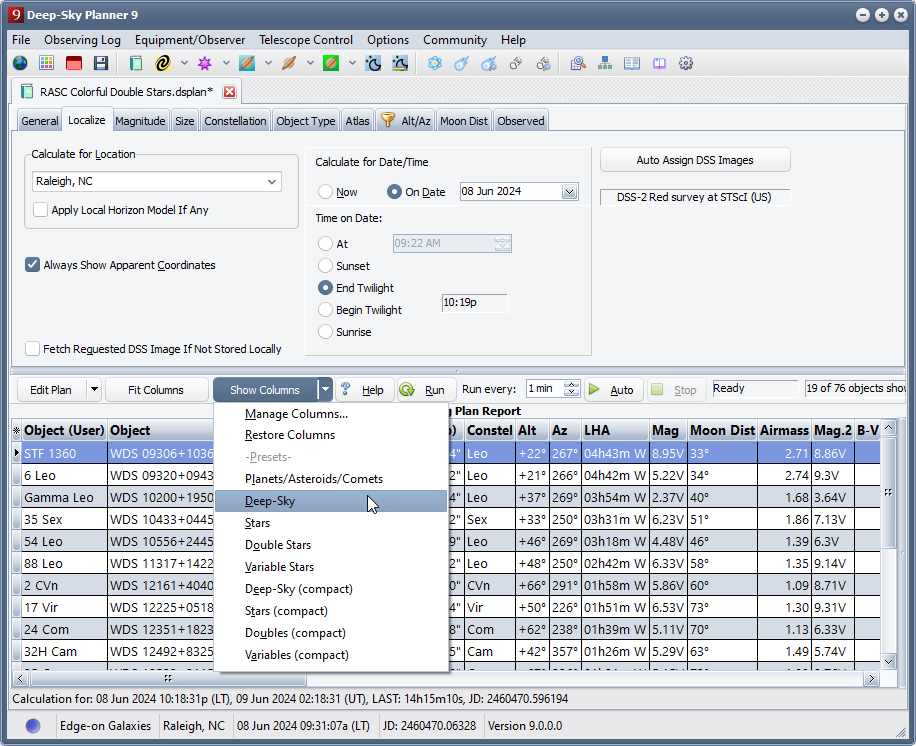Switch to the Magnitude tab
Viewport: 916px width, 746px height.
click(140, 121)
